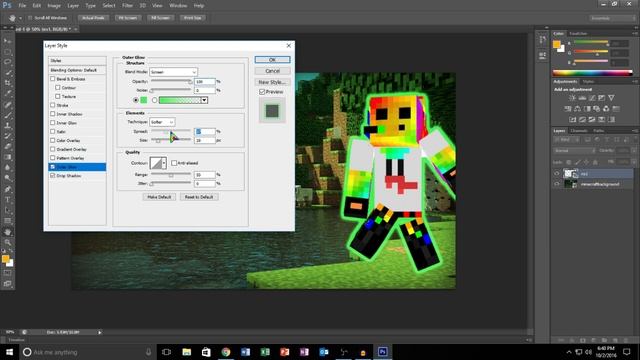640x360 pixels.
Task: Disable the Drop Shadow checkbox
Action: point(52,176)
